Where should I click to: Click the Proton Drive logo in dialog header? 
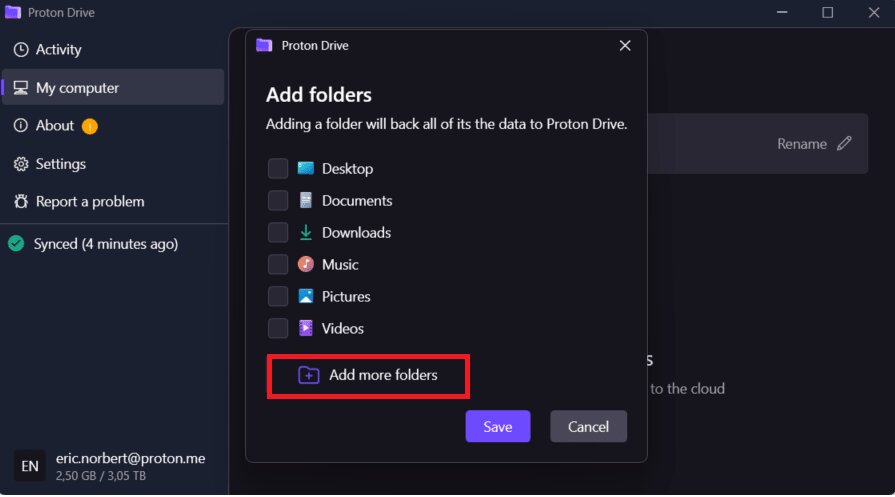tap(264, 45)
